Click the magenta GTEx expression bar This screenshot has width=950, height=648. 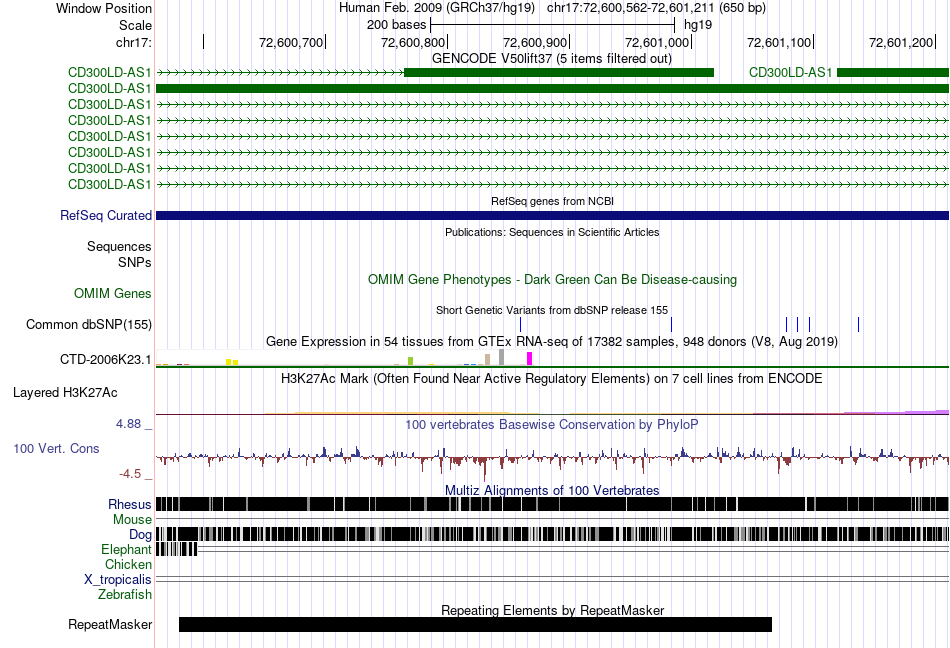click(530, 359)
